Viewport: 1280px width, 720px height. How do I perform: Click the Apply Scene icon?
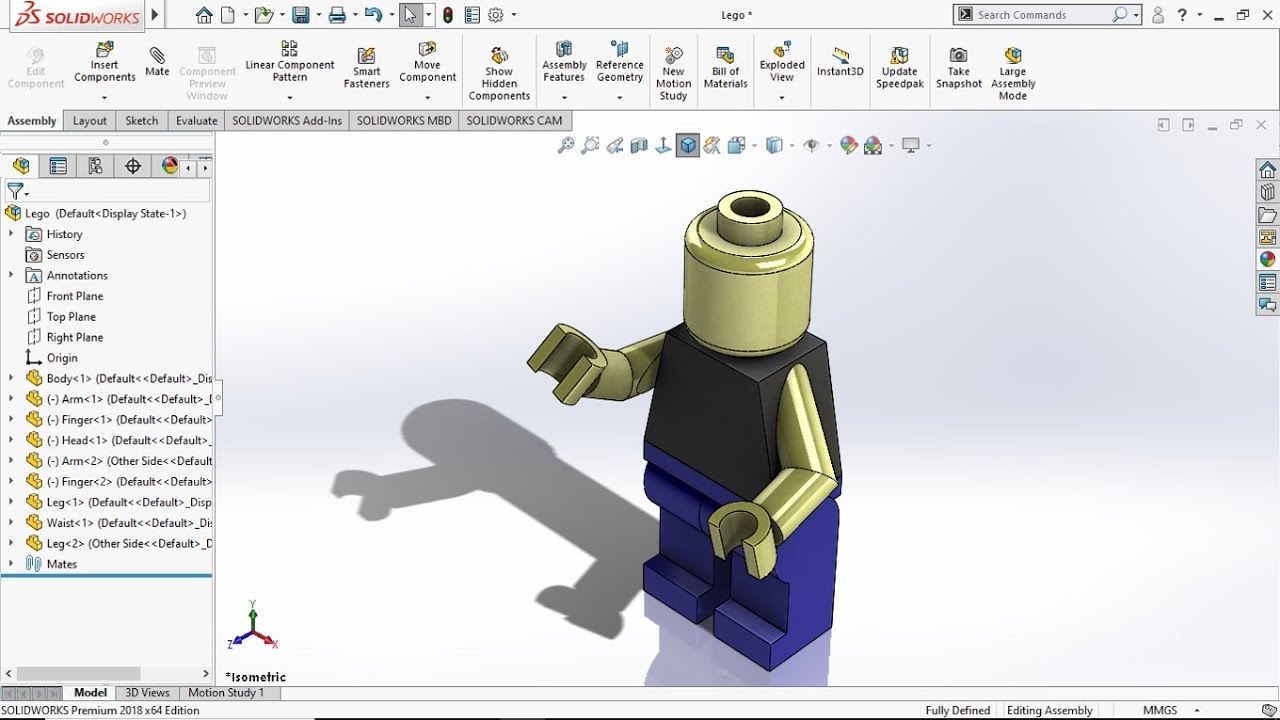pyautogui.click(x=873, y=146)
